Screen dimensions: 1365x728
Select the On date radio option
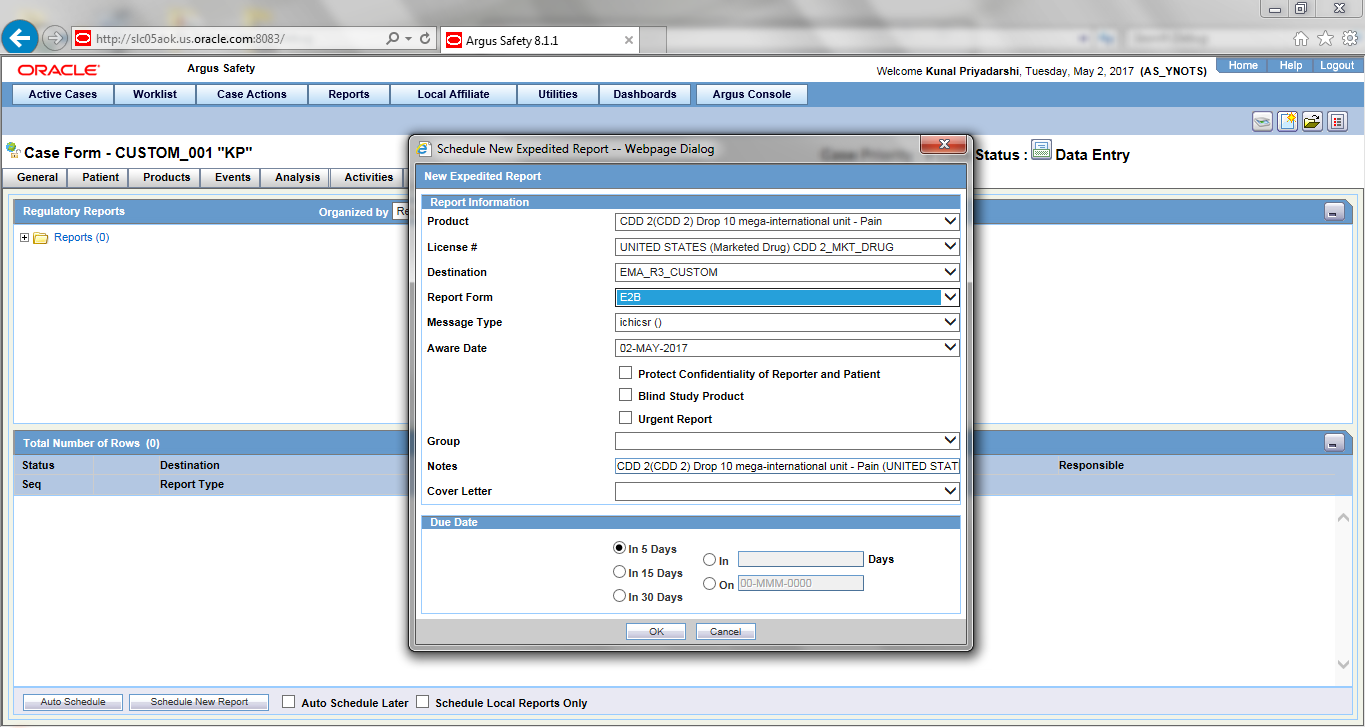710,584
